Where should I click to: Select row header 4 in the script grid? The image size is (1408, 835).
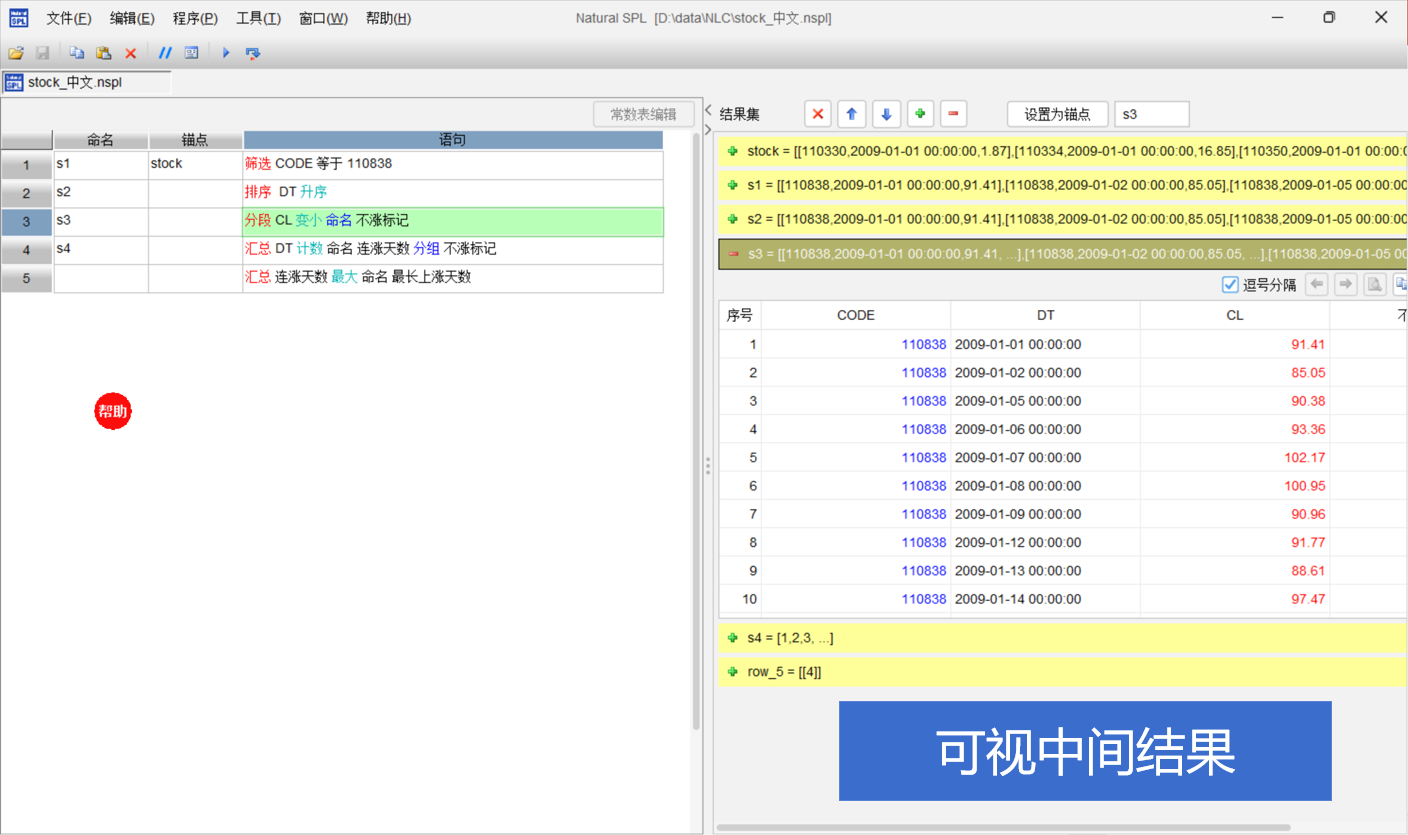click(27, 250)
